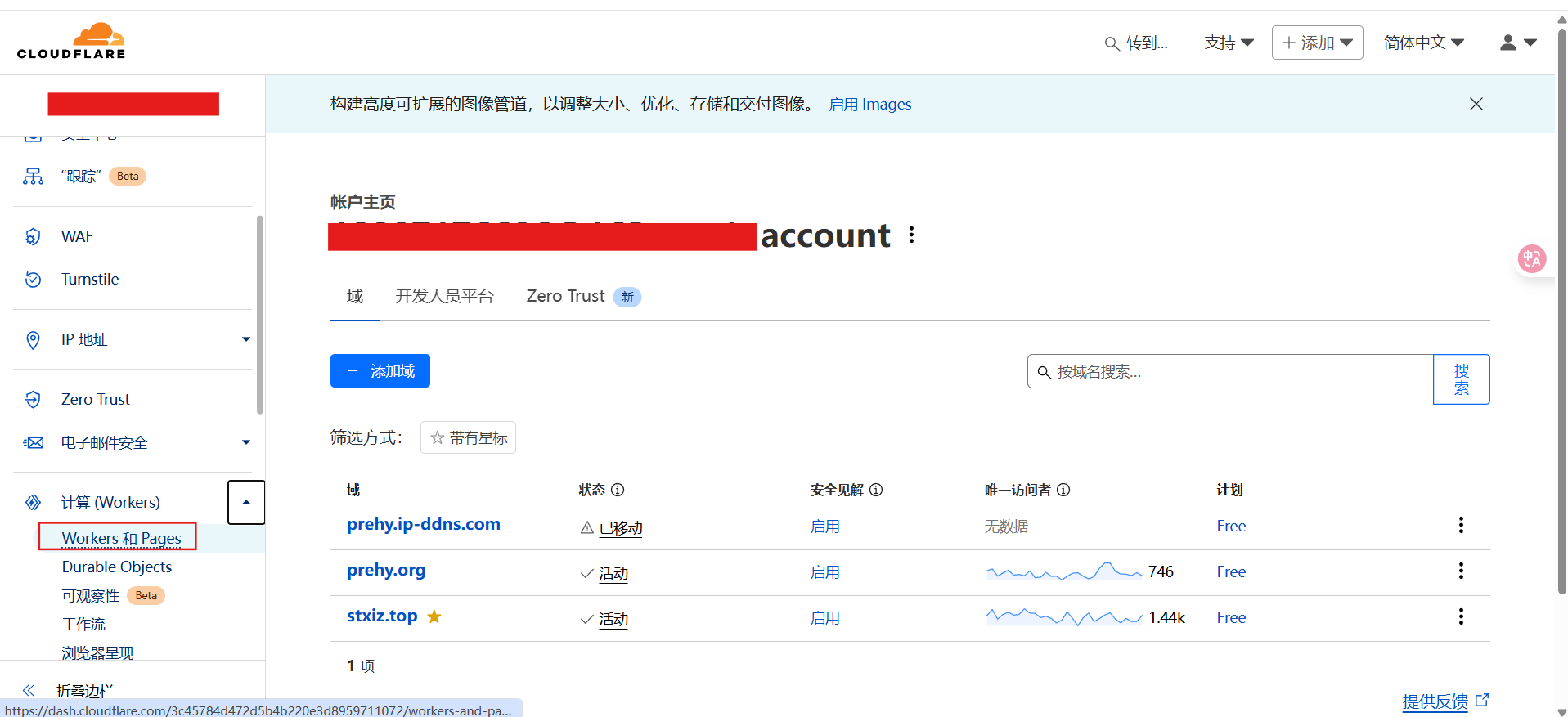
Task: Click the 活动 status of prehy.org
Action: 613,574
